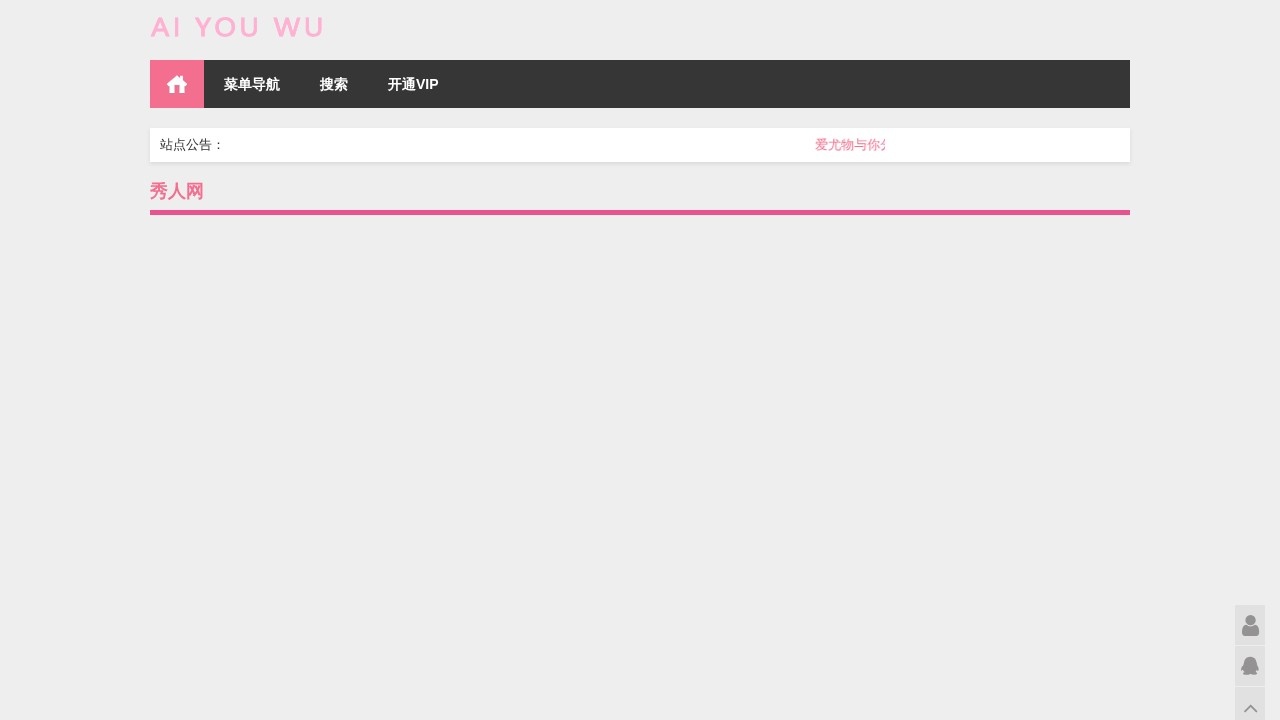Click the QQ penguin contact icon
This screenshot has width=1280, height=720.
point(1250,666)
